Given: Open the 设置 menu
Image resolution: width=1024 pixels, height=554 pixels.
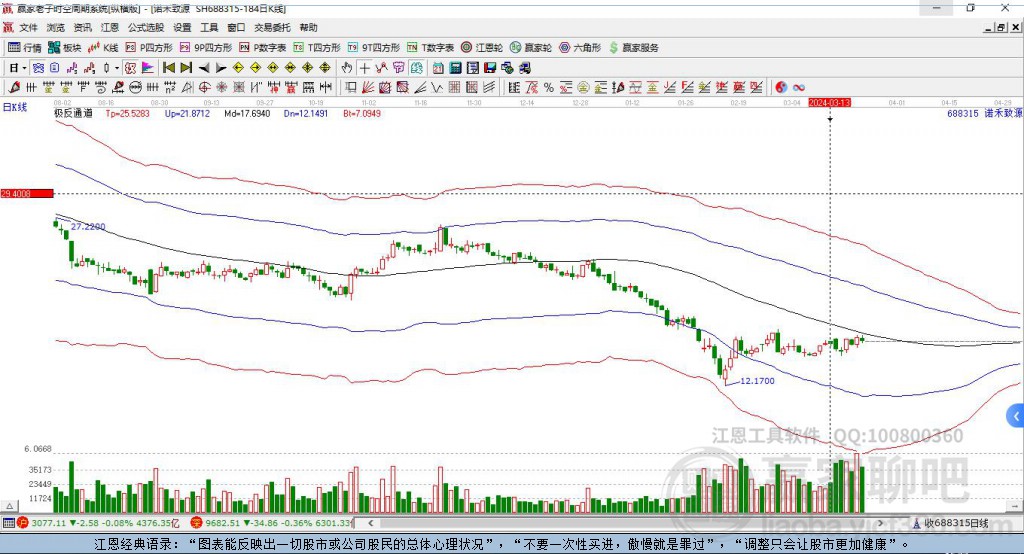Looking at the screenshot, I should (182, 27).
